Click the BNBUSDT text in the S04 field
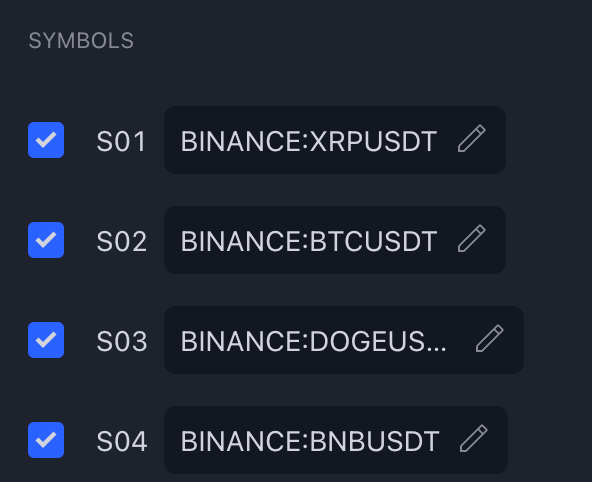Viewport: 592px width, 482px height. [x=375, y=442]
